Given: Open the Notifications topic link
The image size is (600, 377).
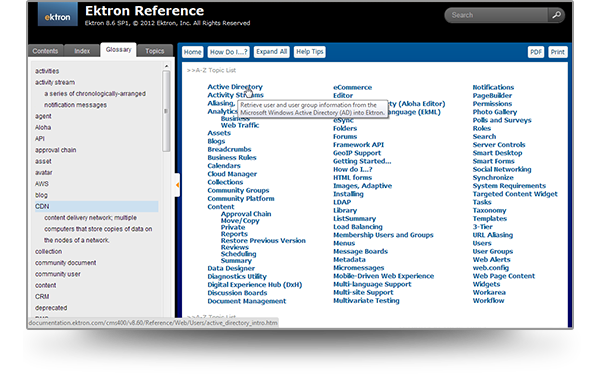Looking at the screenshot, I should 493,87.
